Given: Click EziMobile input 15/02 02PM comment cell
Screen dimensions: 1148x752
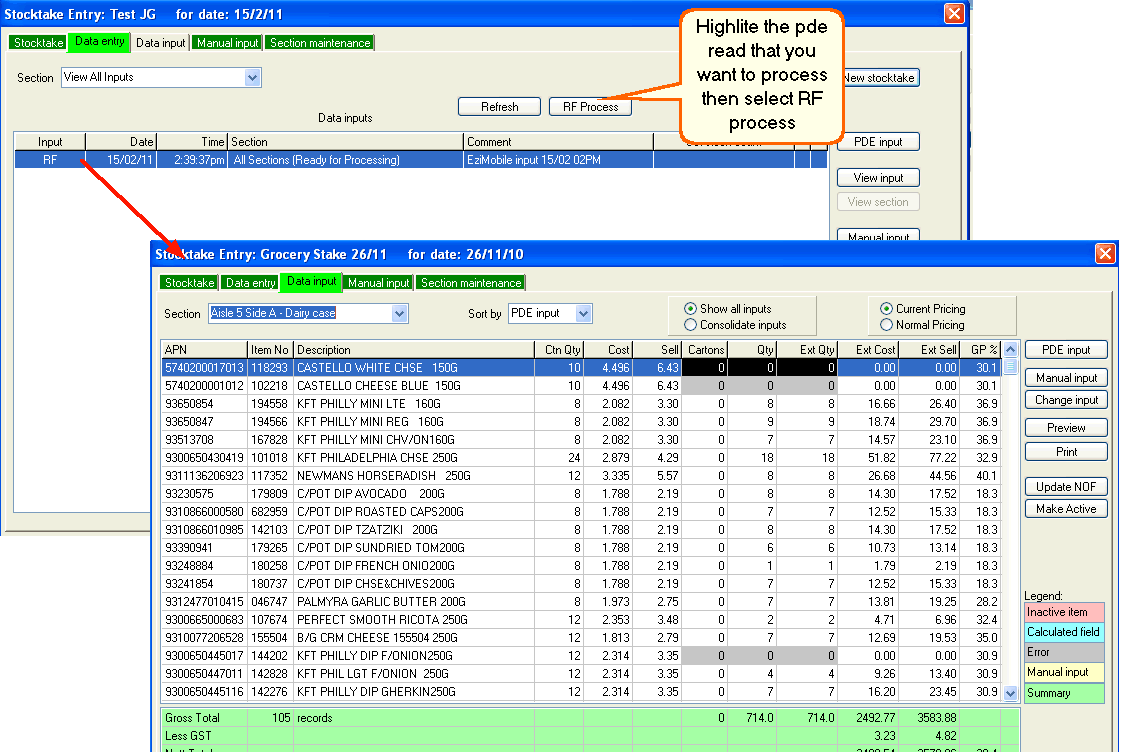Looking at the screenshot, I should 559,160.
